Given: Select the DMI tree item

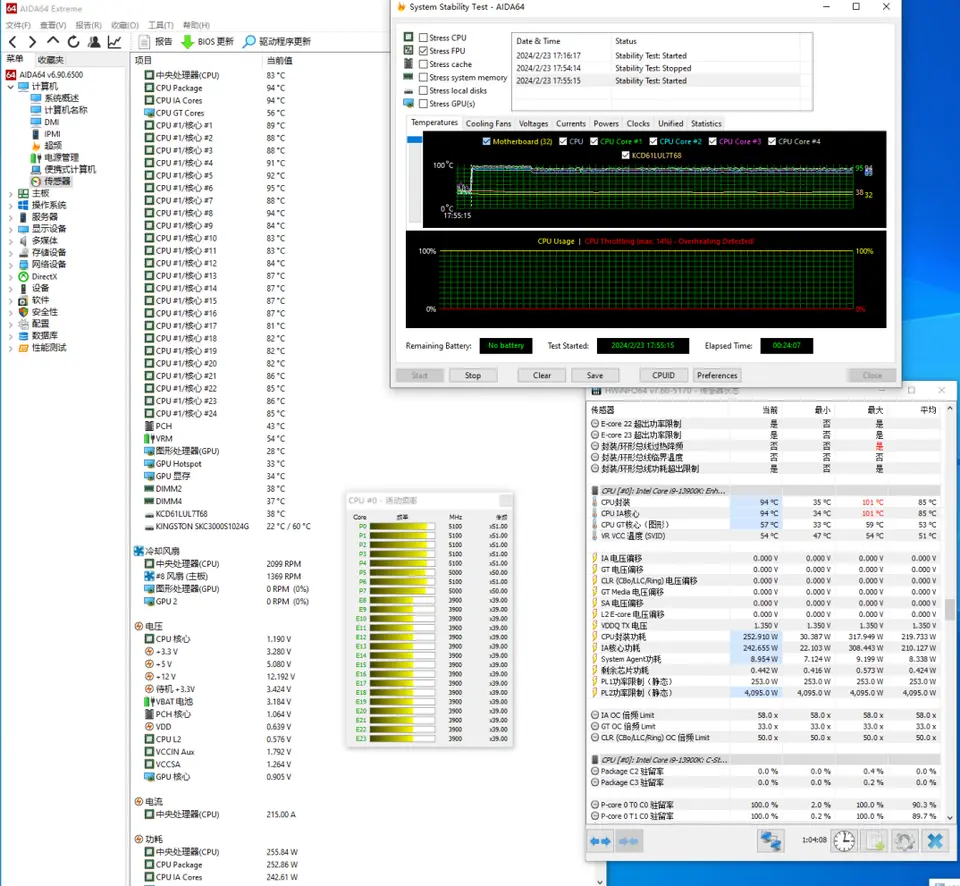Looking at the screenshot, I should (51, 122).
